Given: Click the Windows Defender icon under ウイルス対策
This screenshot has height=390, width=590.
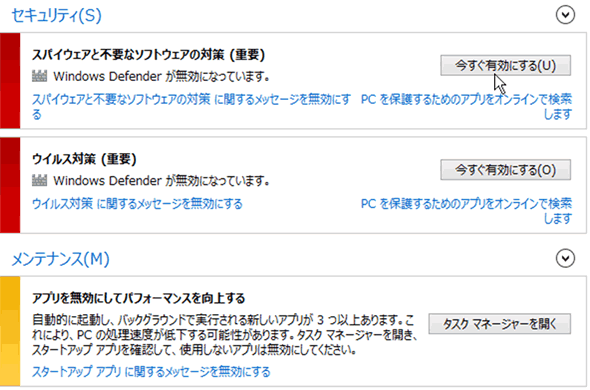Looking at the screenshot, I should click(40, 181).
